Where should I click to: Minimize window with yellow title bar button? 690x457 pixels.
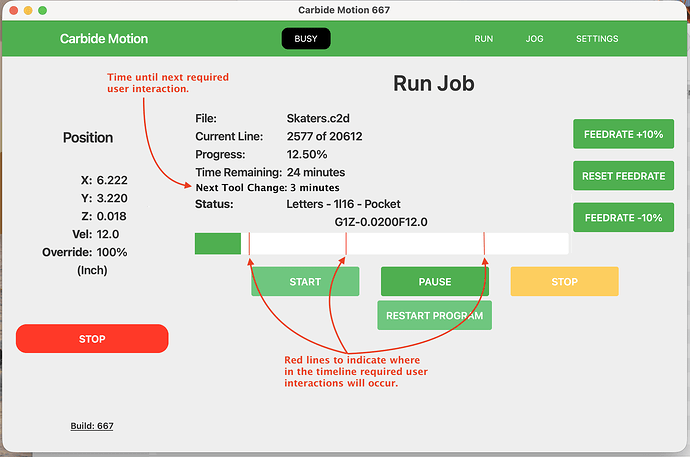tap(28, 10)
